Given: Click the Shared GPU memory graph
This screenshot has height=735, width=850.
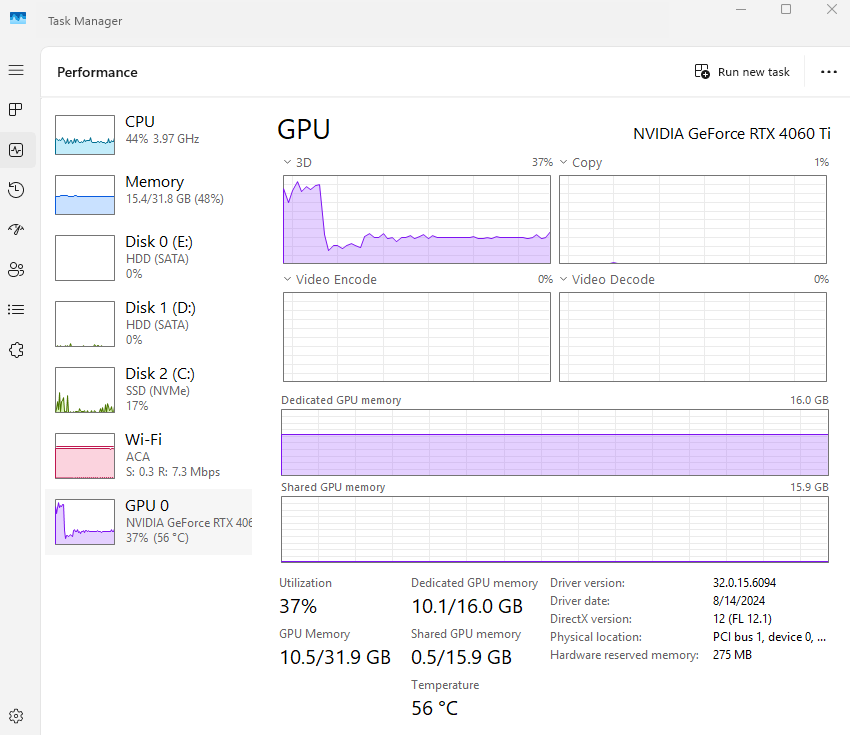Looking at the screenshot, I should point(555,530).
